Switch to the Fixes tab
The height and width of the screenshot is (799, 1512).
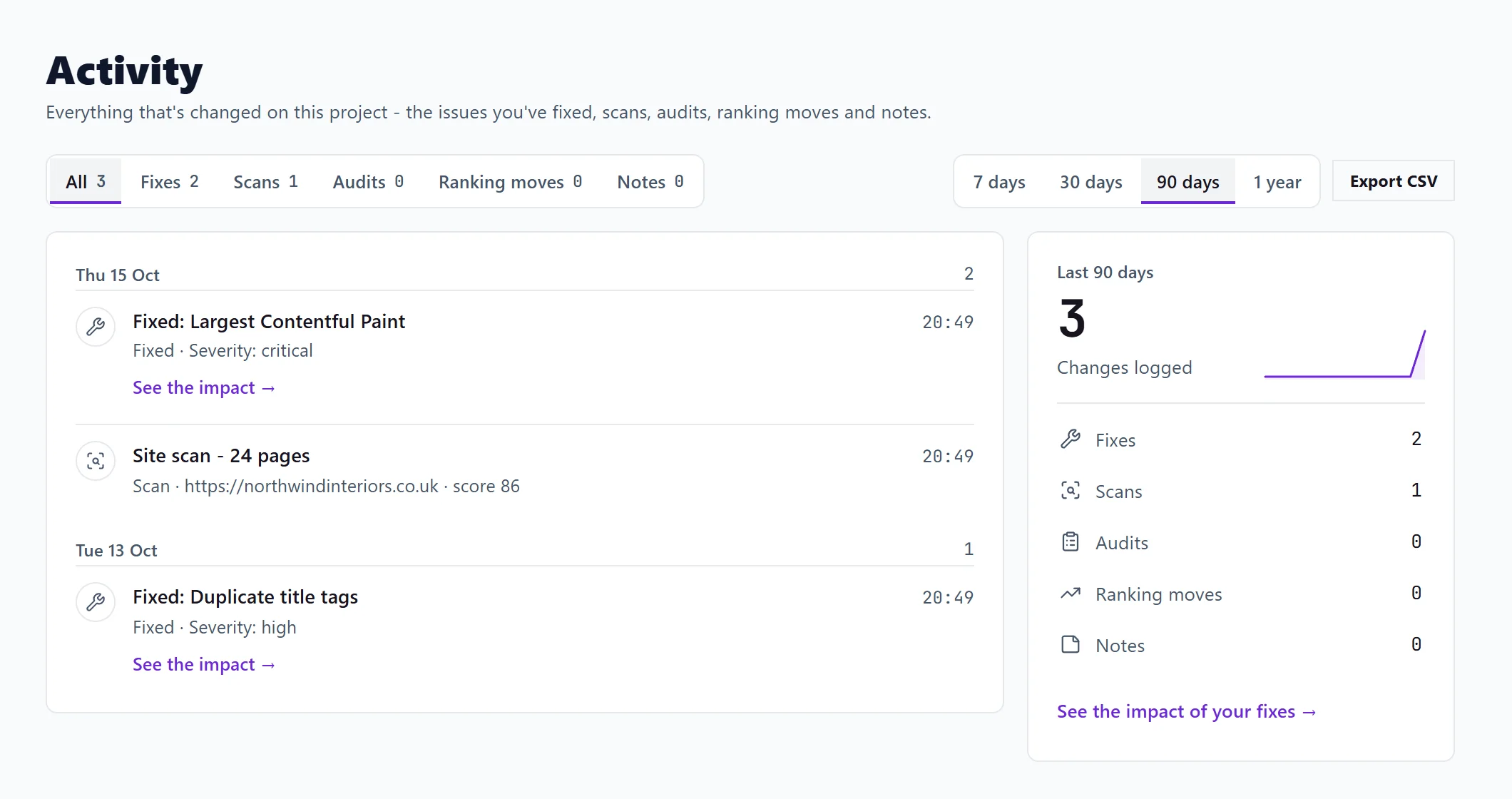point(170,182)
